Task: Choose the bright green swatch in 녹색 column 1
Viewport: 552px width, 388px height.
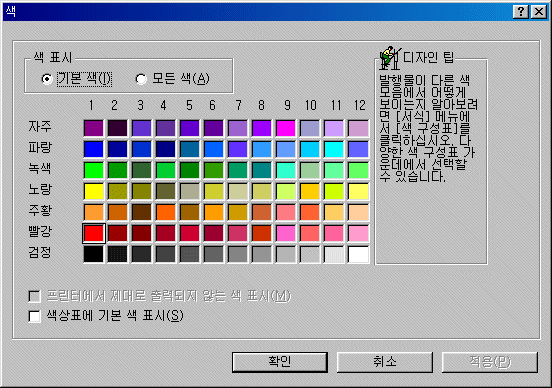Action: pos(94,170)
